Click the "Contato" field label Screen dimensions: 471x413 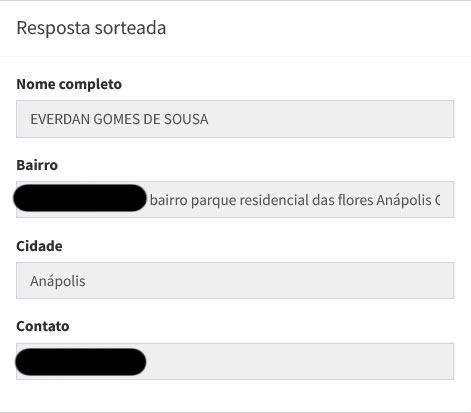click(43, 326)
